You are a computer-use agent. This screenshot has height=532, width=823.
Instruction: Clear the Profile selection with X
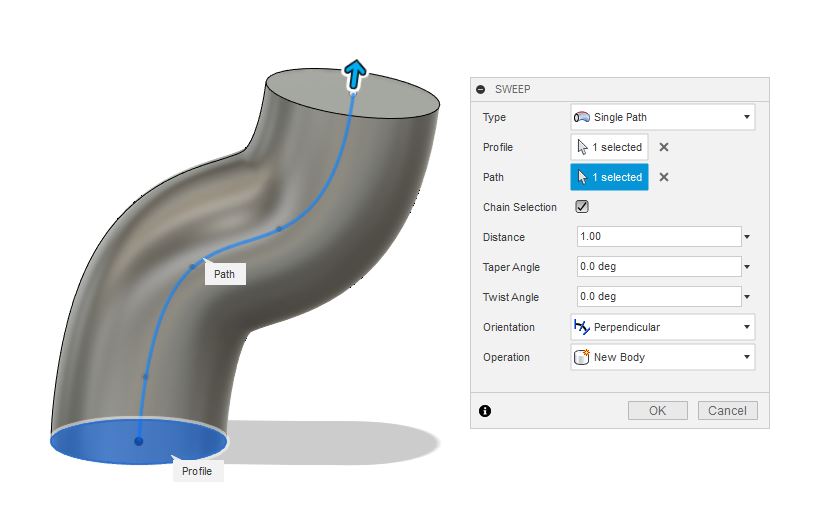[x=664, y=147]
